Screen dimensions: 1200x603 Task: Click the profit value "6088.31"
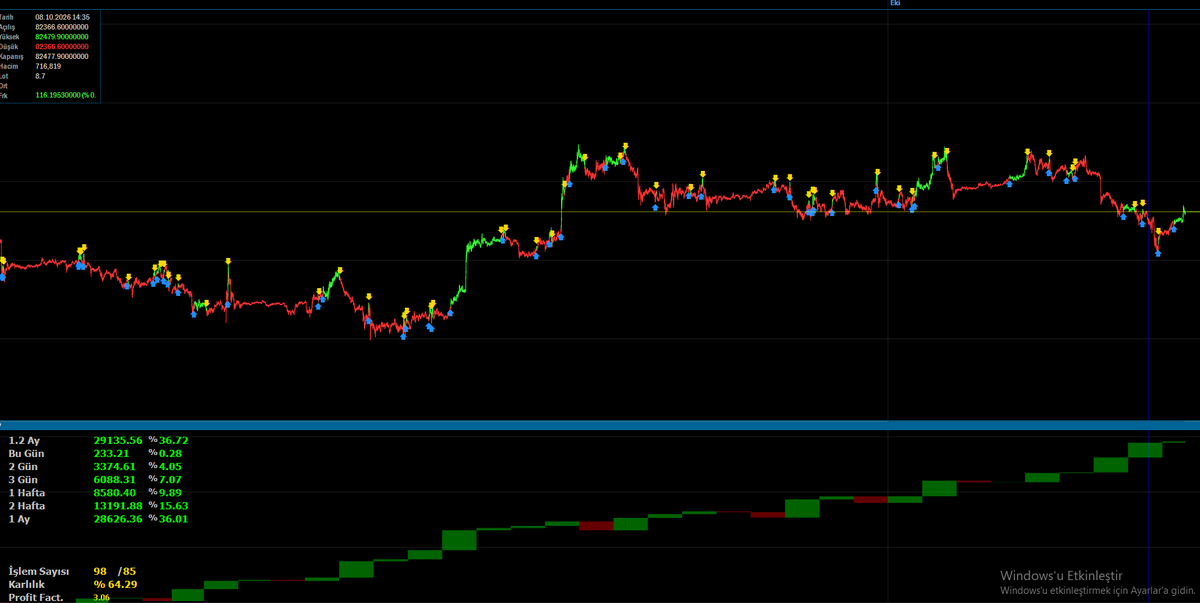click(114, 479)
